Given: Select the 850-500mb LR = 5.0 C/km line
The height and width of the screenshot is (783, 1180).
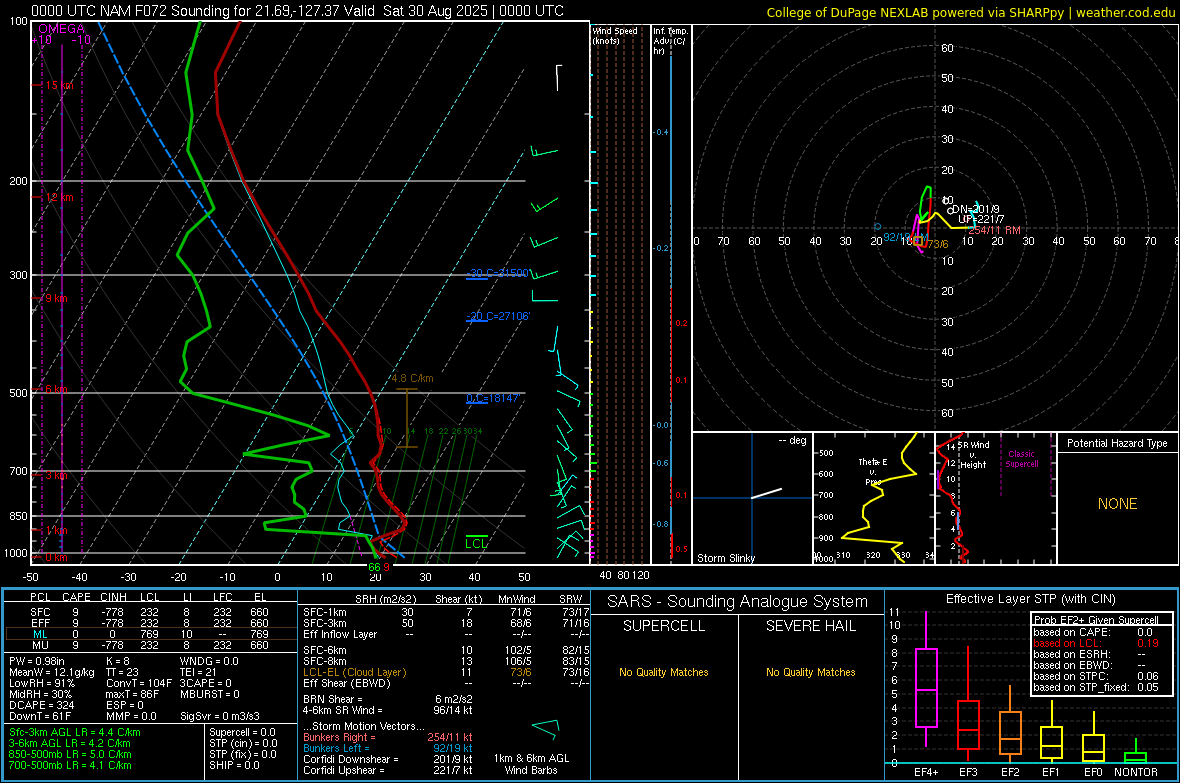Looking at the screenshot, I should [x=70, y=754].
